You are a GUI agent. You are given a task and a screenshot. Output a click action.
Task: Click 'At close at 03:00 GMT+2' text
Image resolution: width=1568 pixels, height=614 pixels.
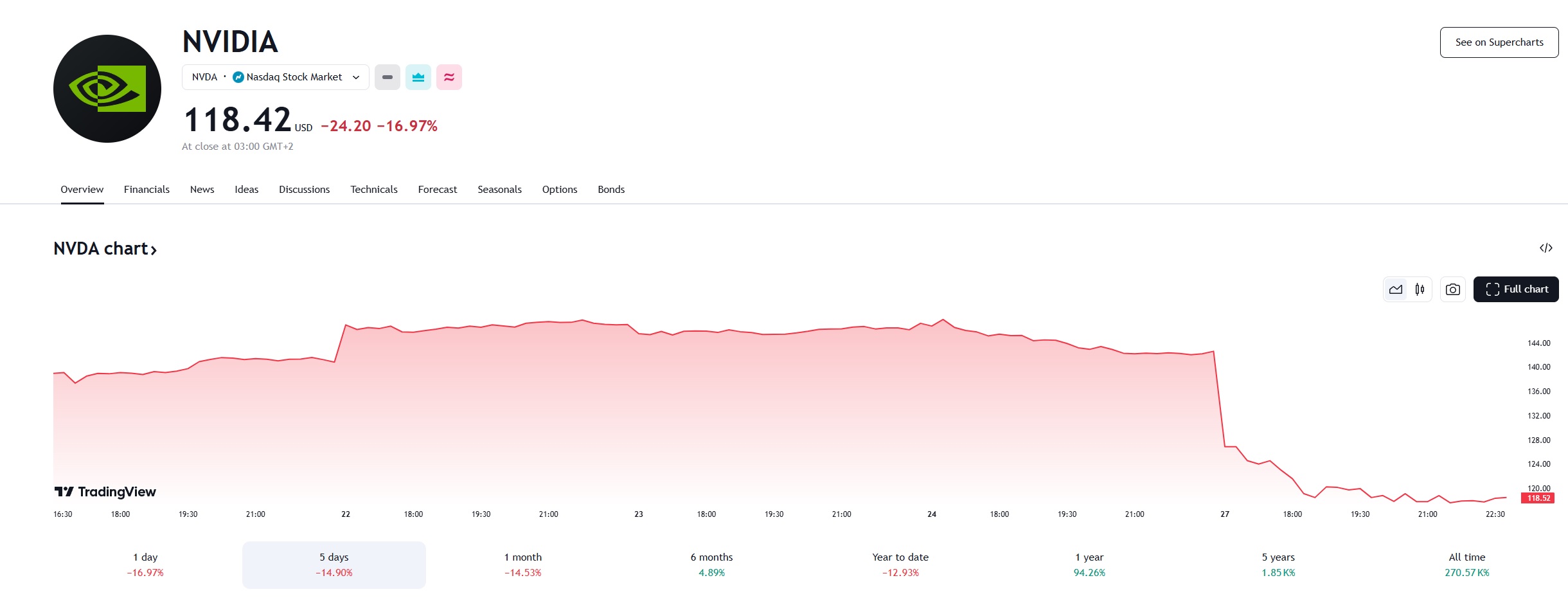click(x=237, y=147)
